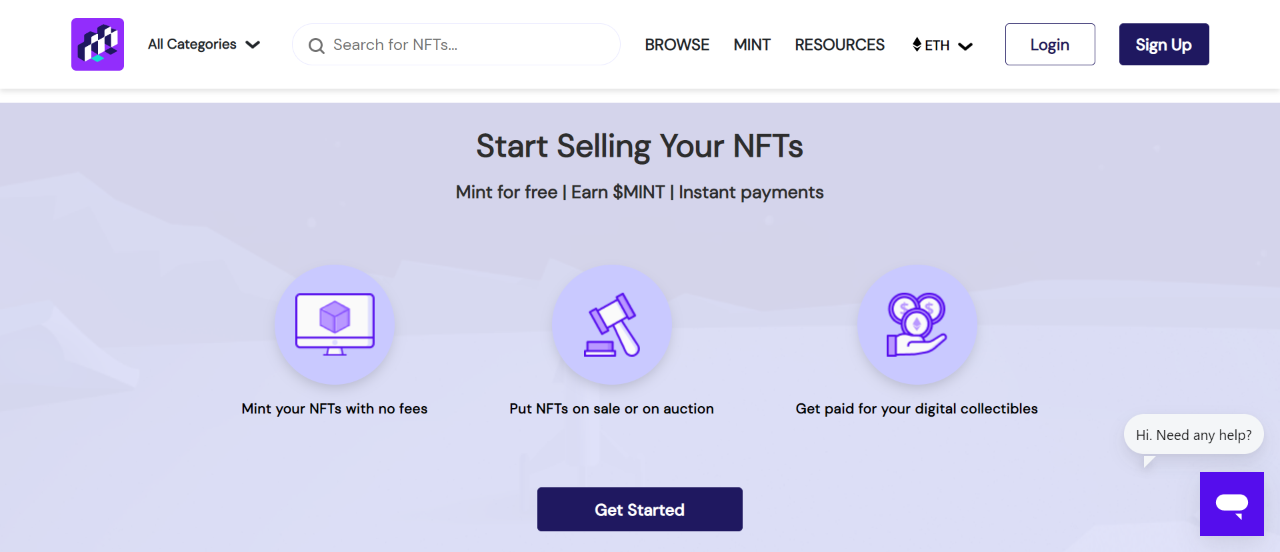The width and height of the screenshot is (1280, 552).
Task: Click the hand holding coins icon
Action: point(917,325)
